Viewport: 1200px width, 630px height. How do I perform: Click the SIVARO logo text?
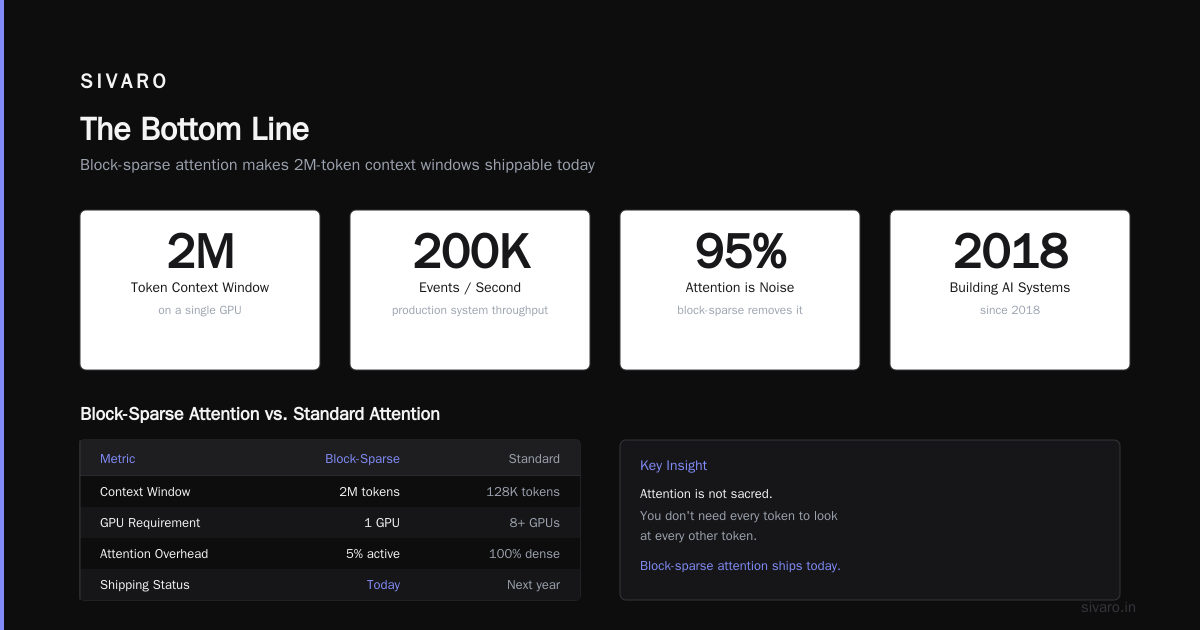pos(124,82)
